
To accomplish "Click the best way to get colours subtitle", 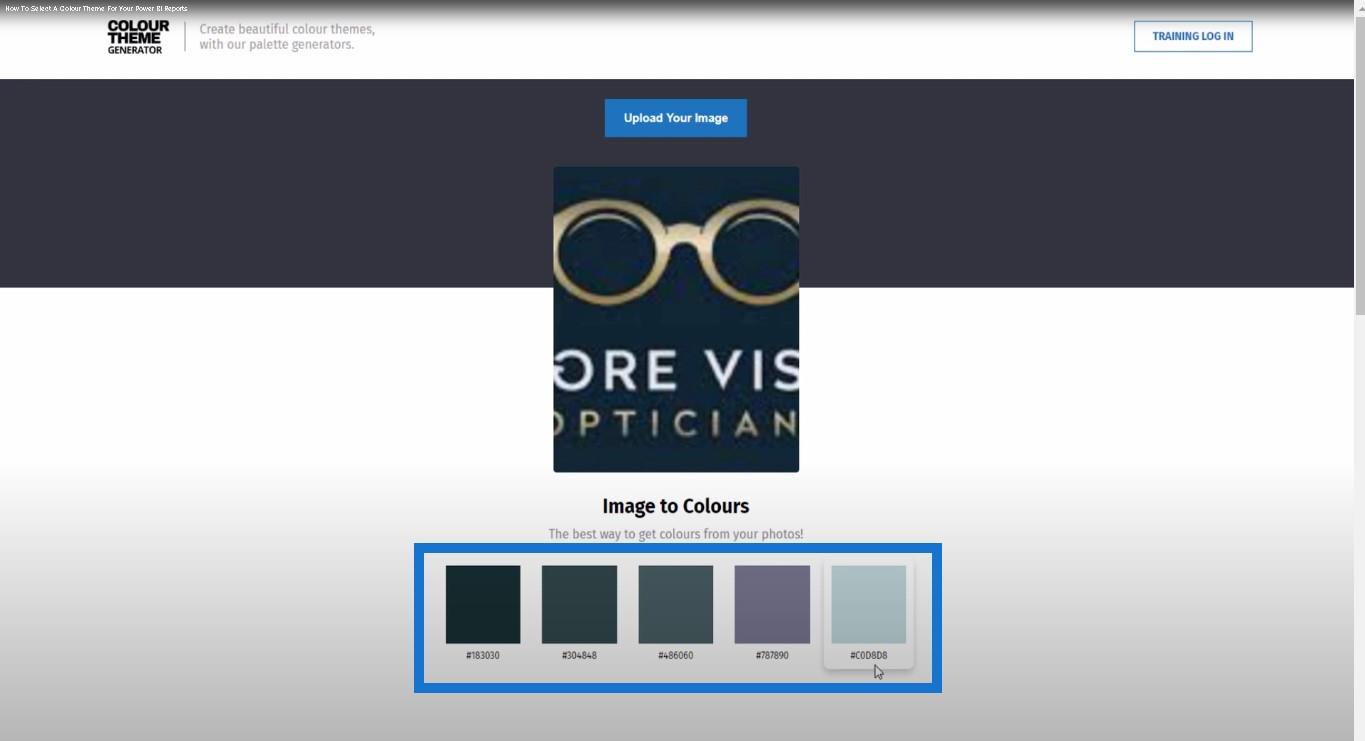I will (x=676, y=534).
